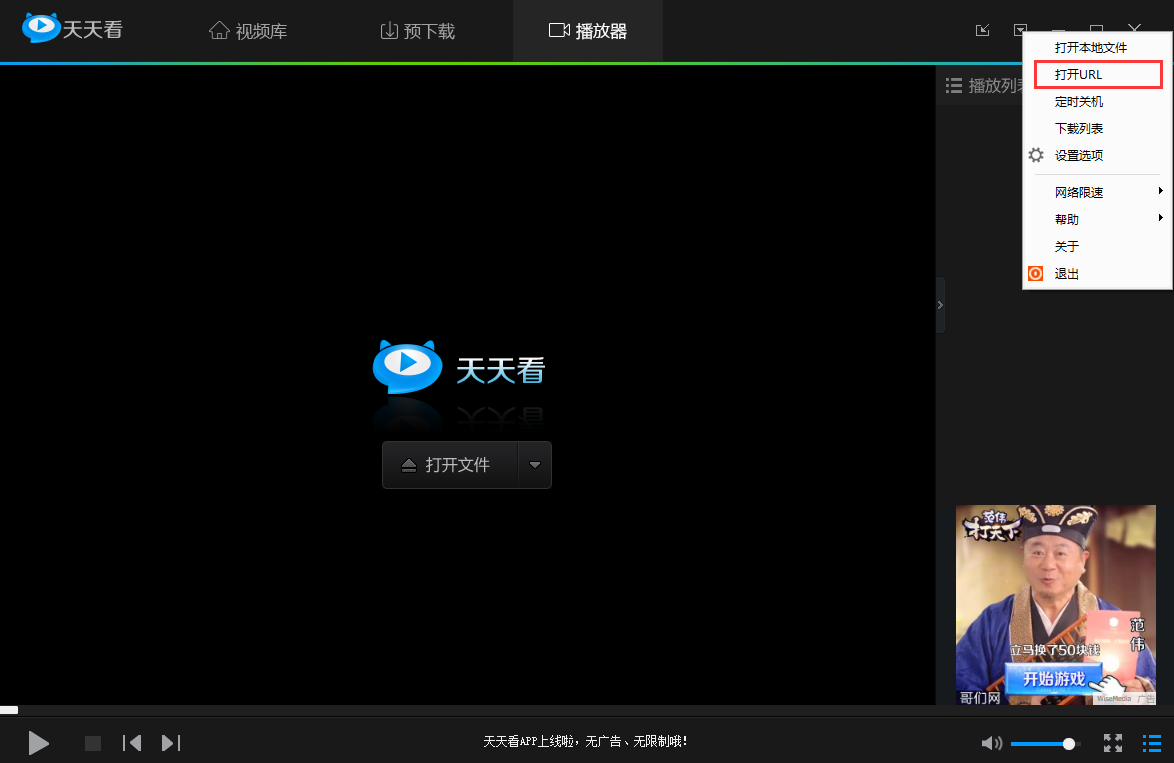Collapse the 播放列表 side panel

(x=939, y=305)
